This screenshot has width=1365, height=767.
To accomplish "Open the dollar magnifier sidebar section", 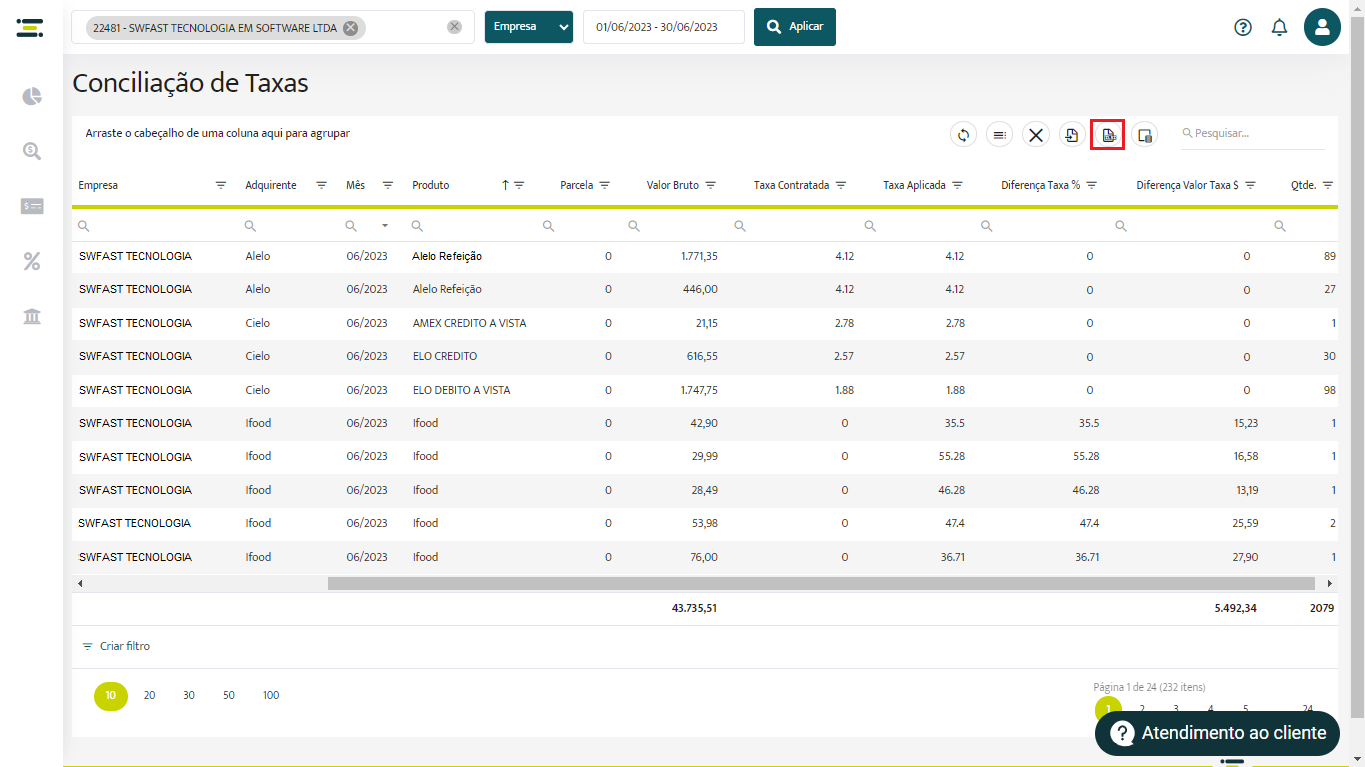I will 32,151.
